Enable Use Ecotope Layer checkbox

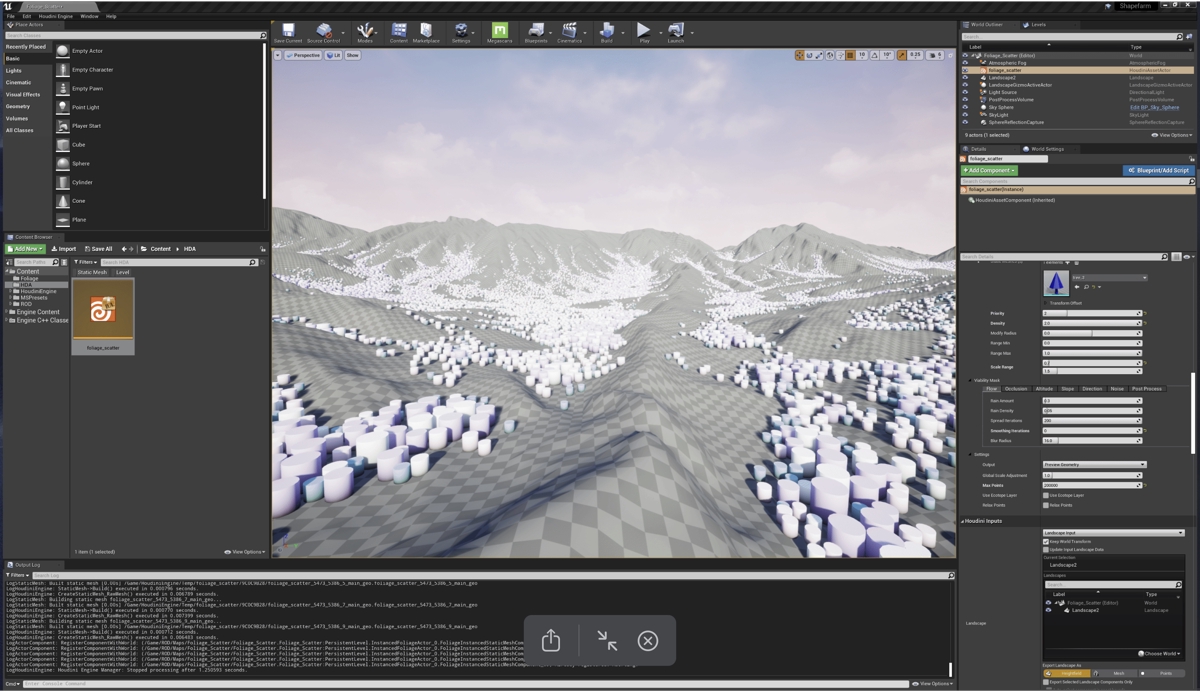[x=1046, y=495]
